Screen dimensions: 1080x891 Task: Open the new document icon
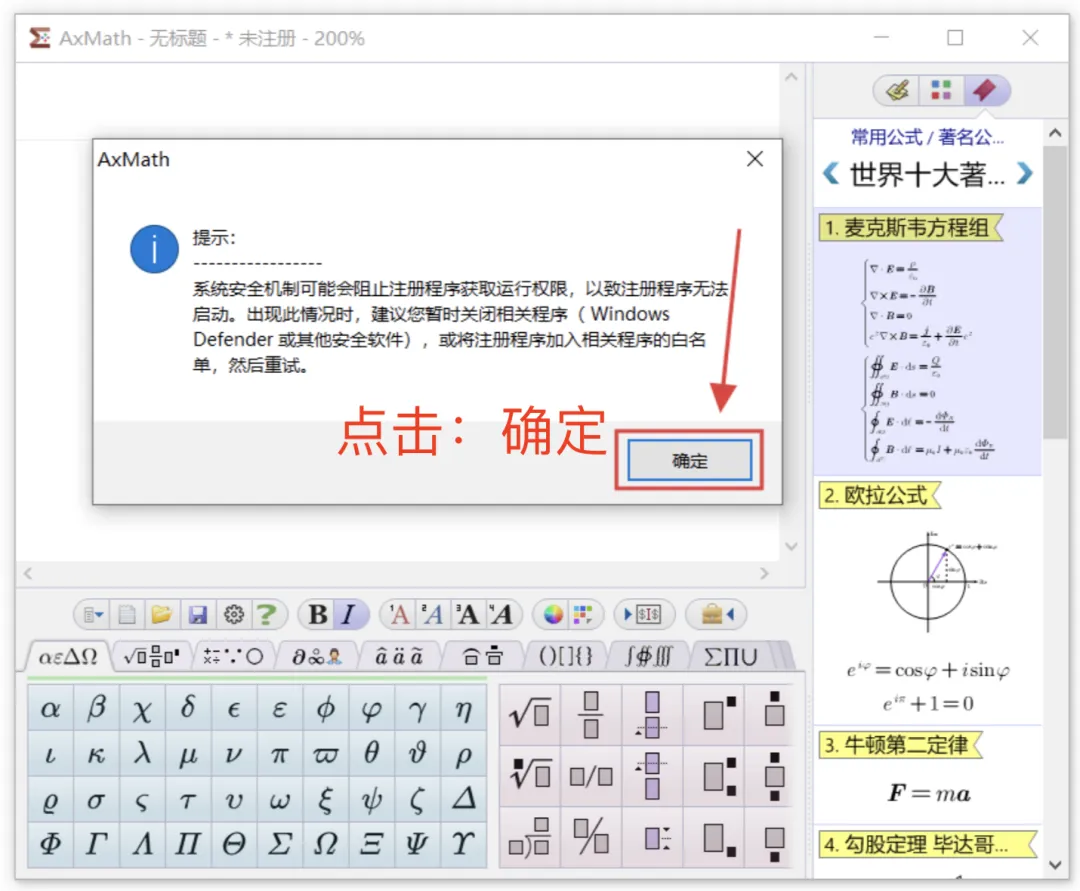(x=126, y=614)
